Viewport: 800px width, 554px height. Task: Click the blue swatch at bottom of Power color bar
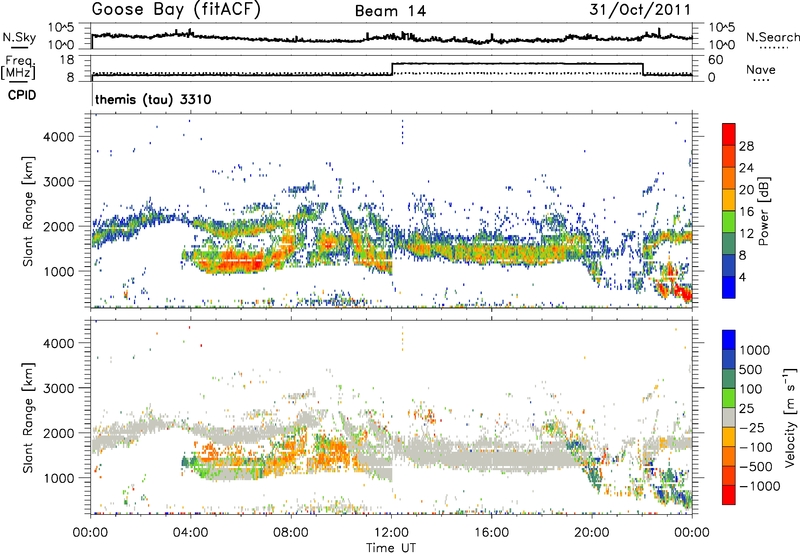tap(729, 287)
